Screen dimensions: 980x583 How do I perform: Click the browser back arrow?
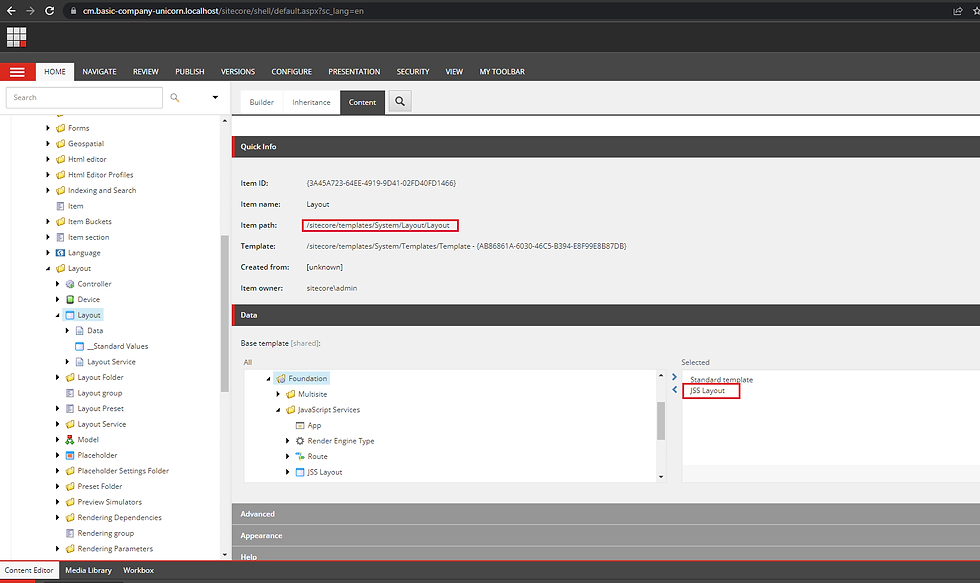coord(11,11)
